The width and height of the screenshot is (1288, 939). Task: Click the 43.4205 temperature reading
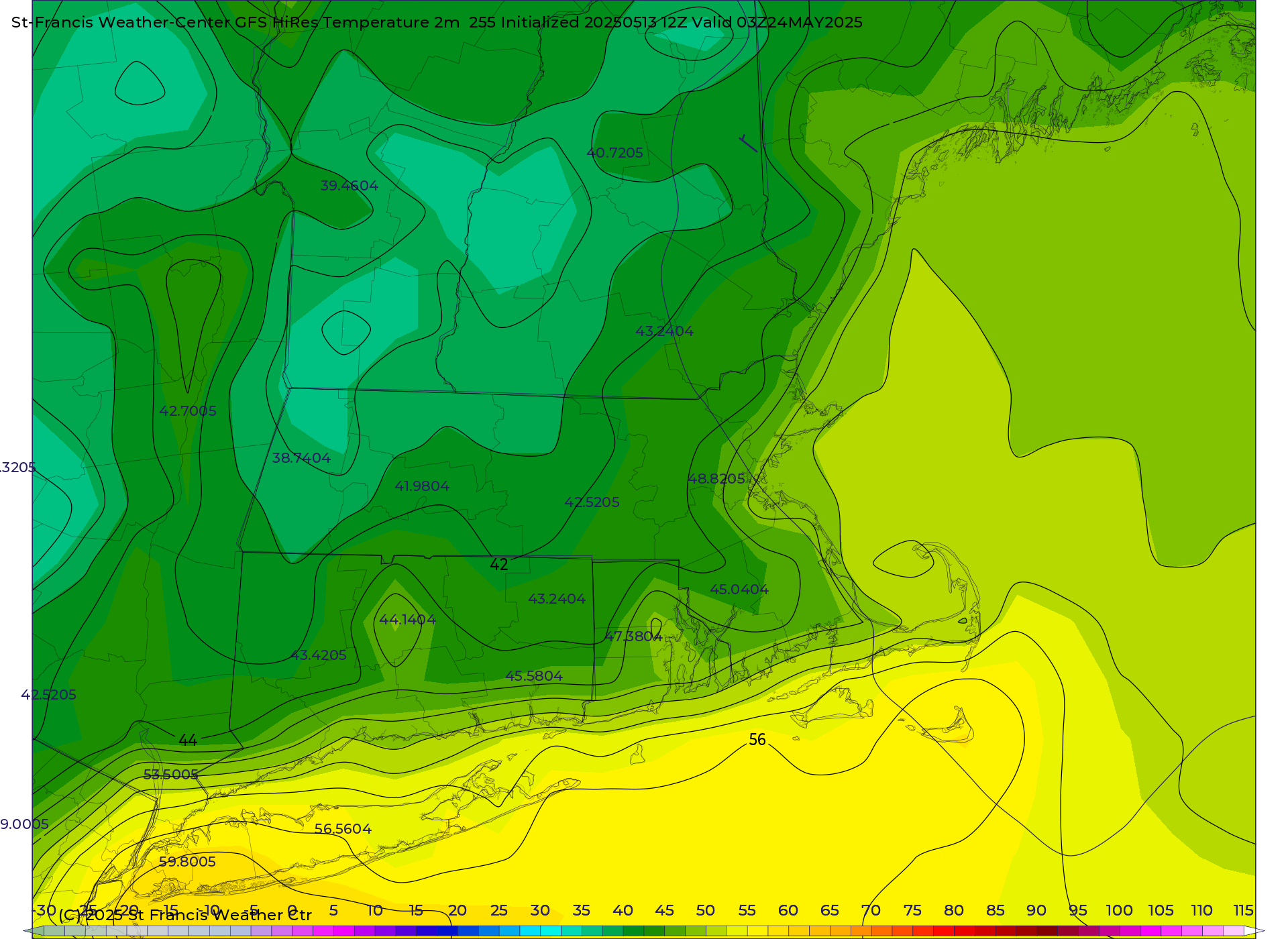[x=318, y=655]
